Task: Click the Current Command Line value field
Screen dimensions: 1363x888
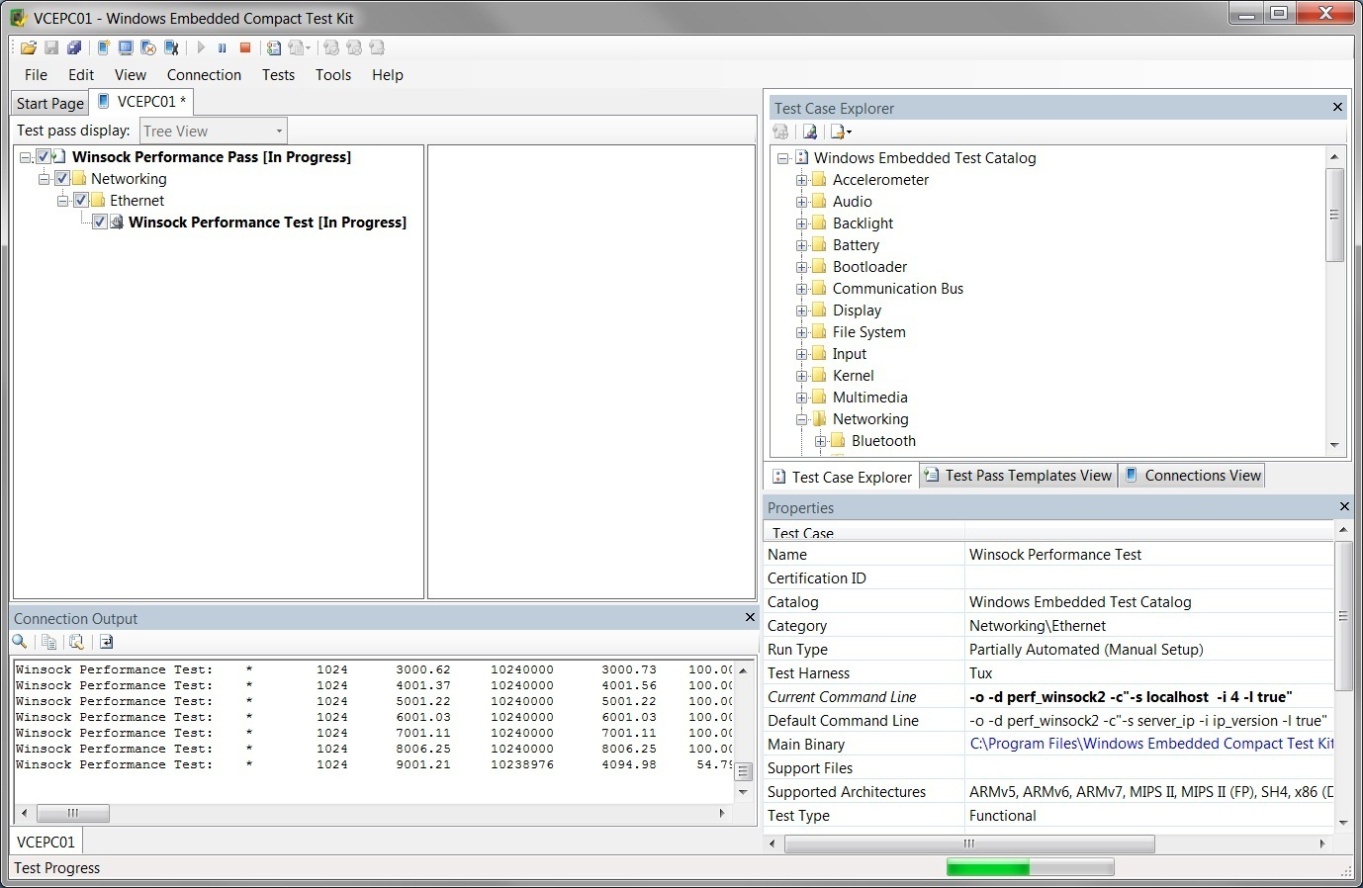Action: click(x=1149, y=697)
